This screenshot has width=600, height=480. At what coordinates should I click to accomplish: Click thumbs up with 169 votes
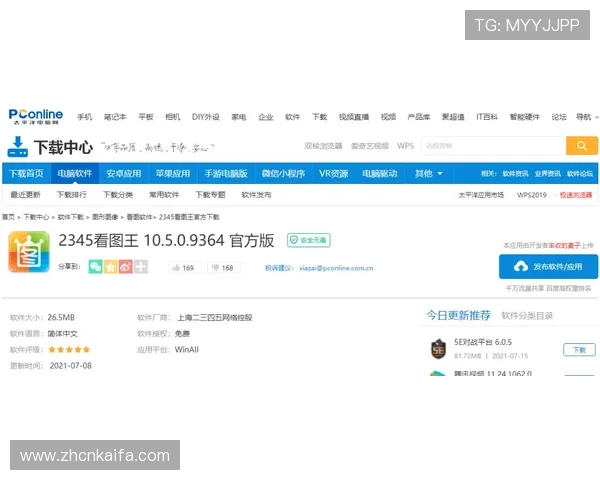[184, 268]
